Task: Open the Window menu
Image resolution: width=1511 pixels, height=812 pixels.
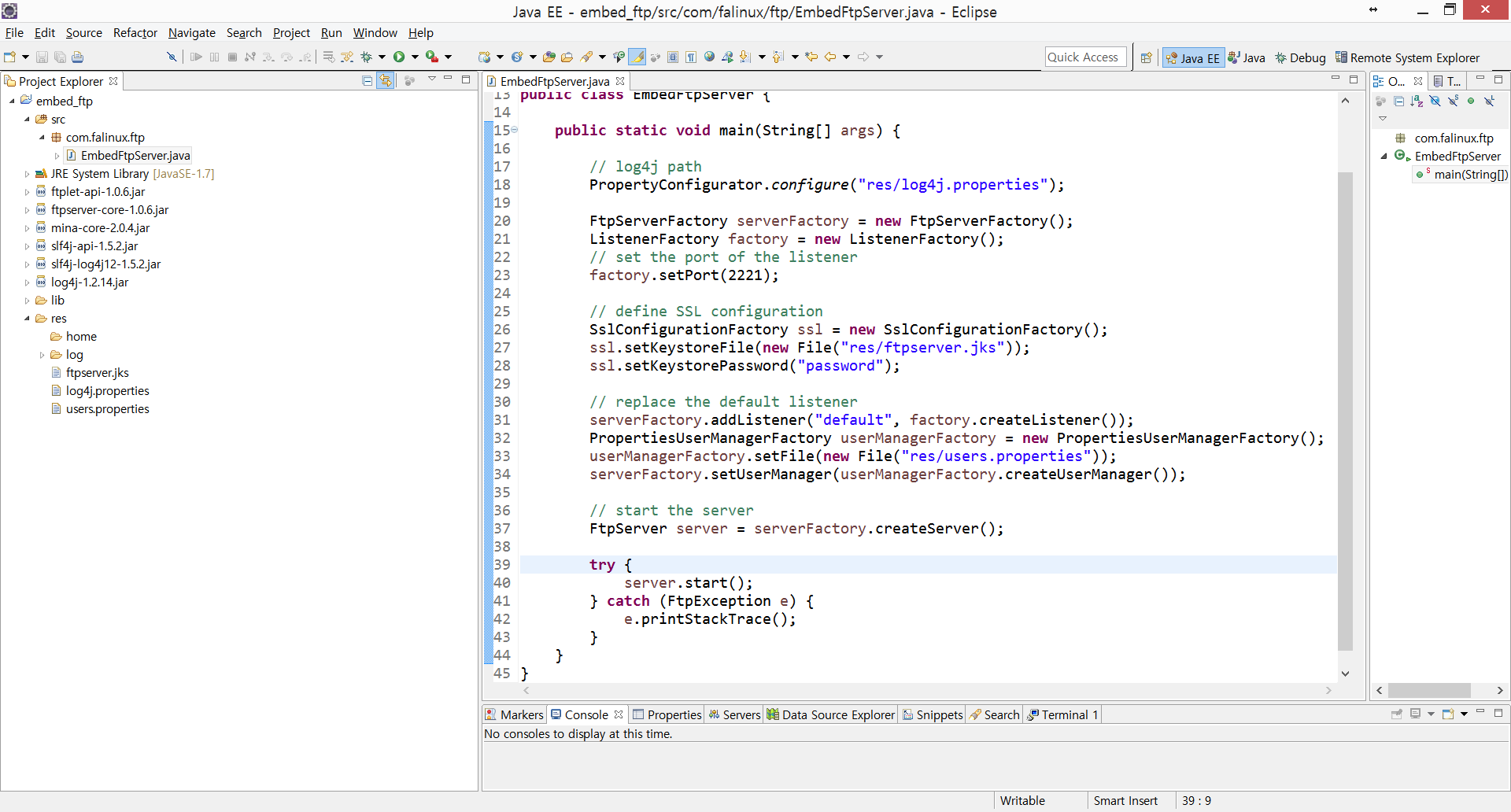Action: pyautogui.click(x=375, y=32)
